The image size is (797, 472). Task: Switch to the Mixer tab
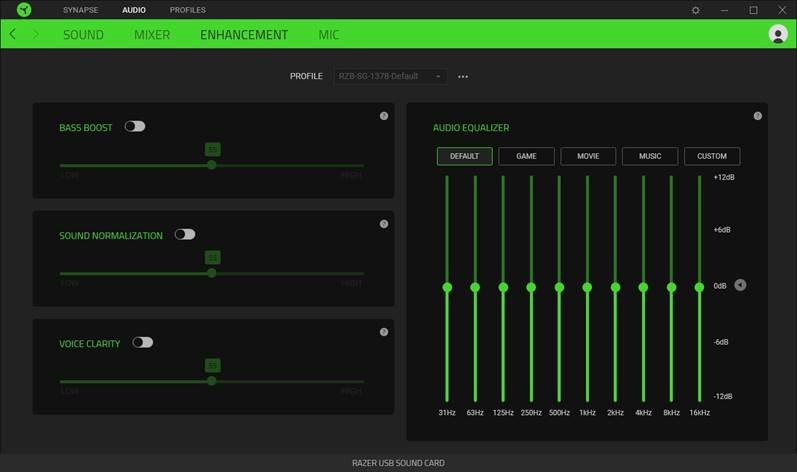152,35
